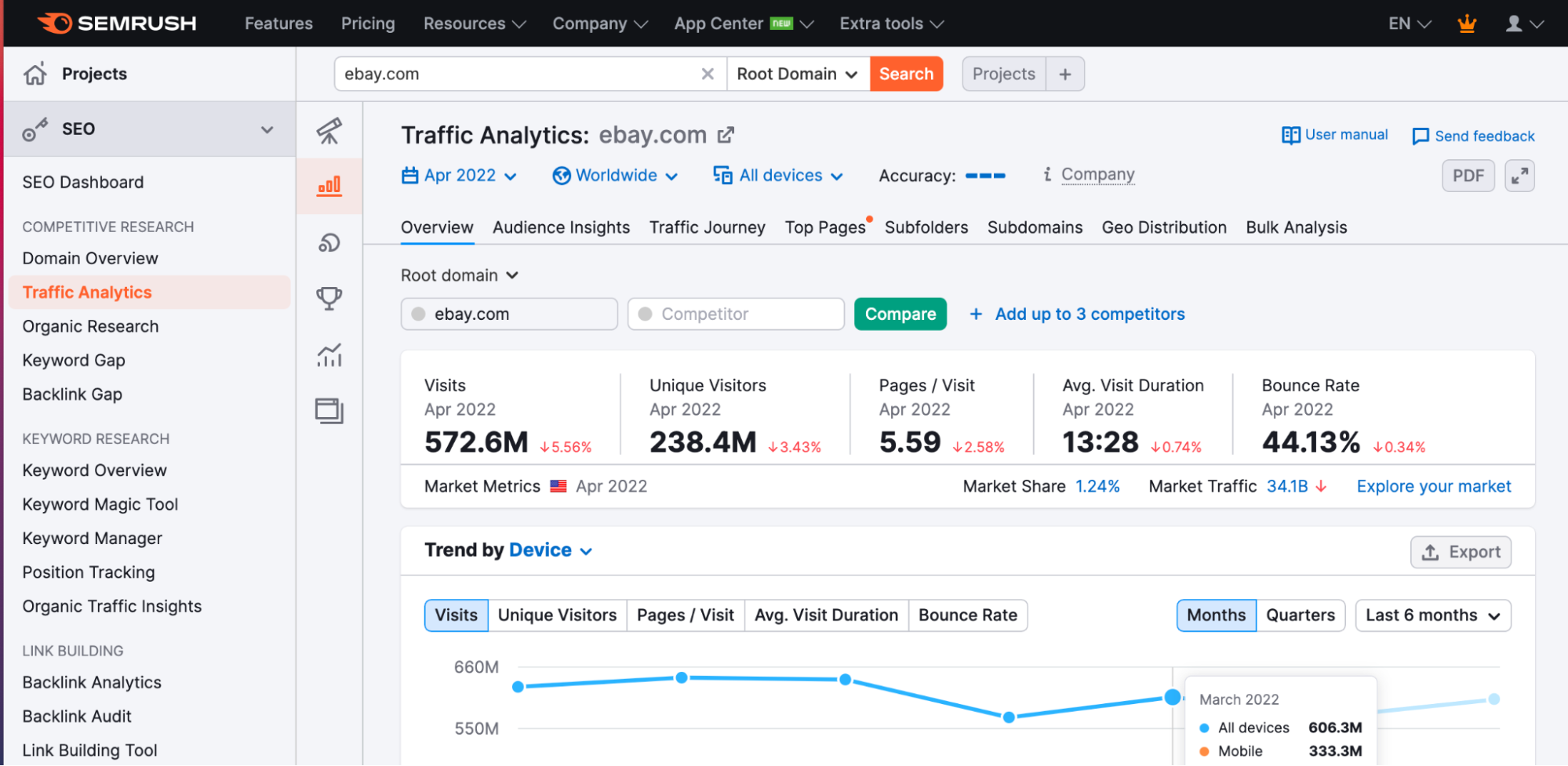The height and width of the screenshot is (766, 1568).
Task: Open the crown upgrade icon
Action: pyautogui.click(x=1467, y=24)
